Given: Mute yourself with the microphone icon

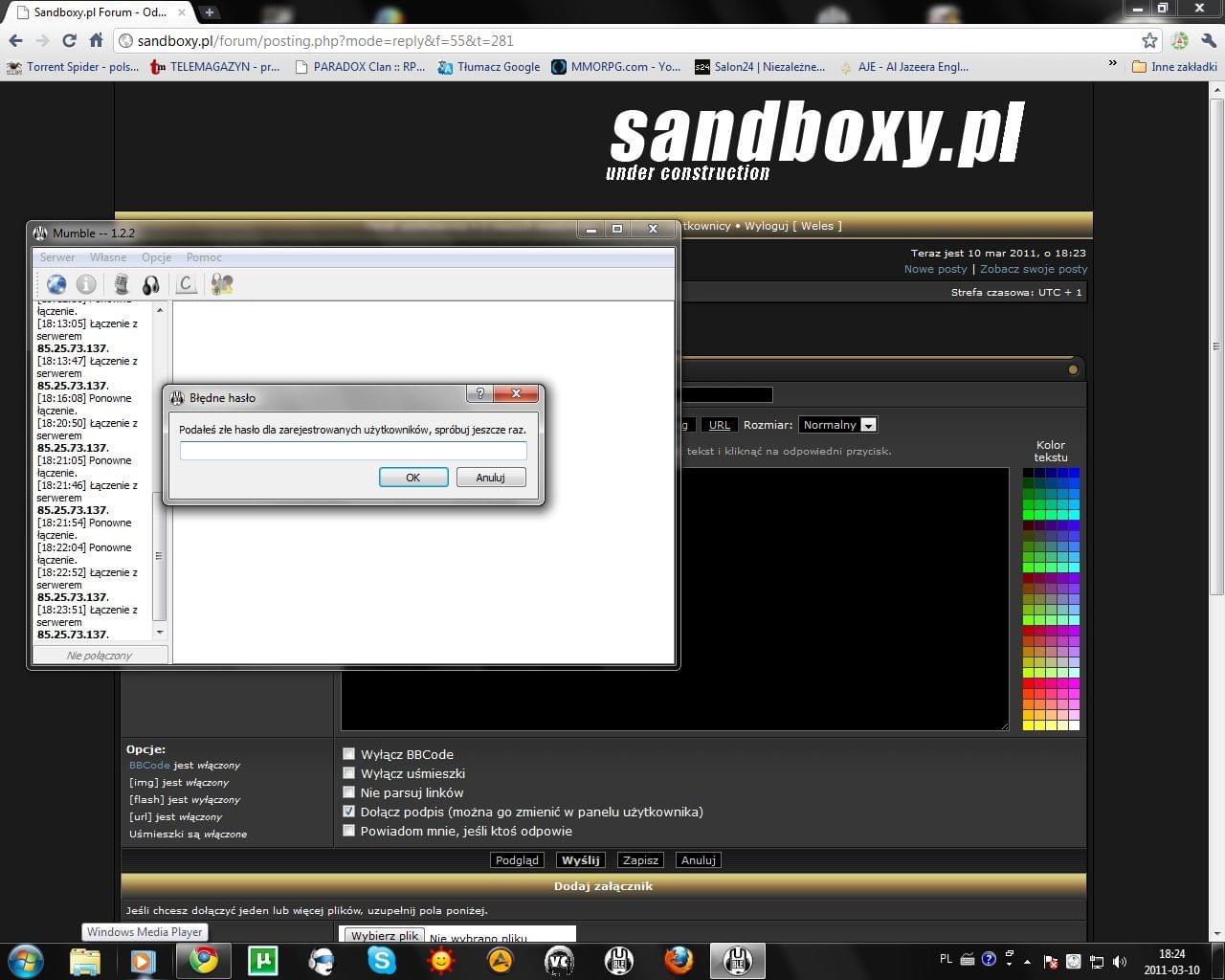Looking at the screenshot, I should click(121, 284).
